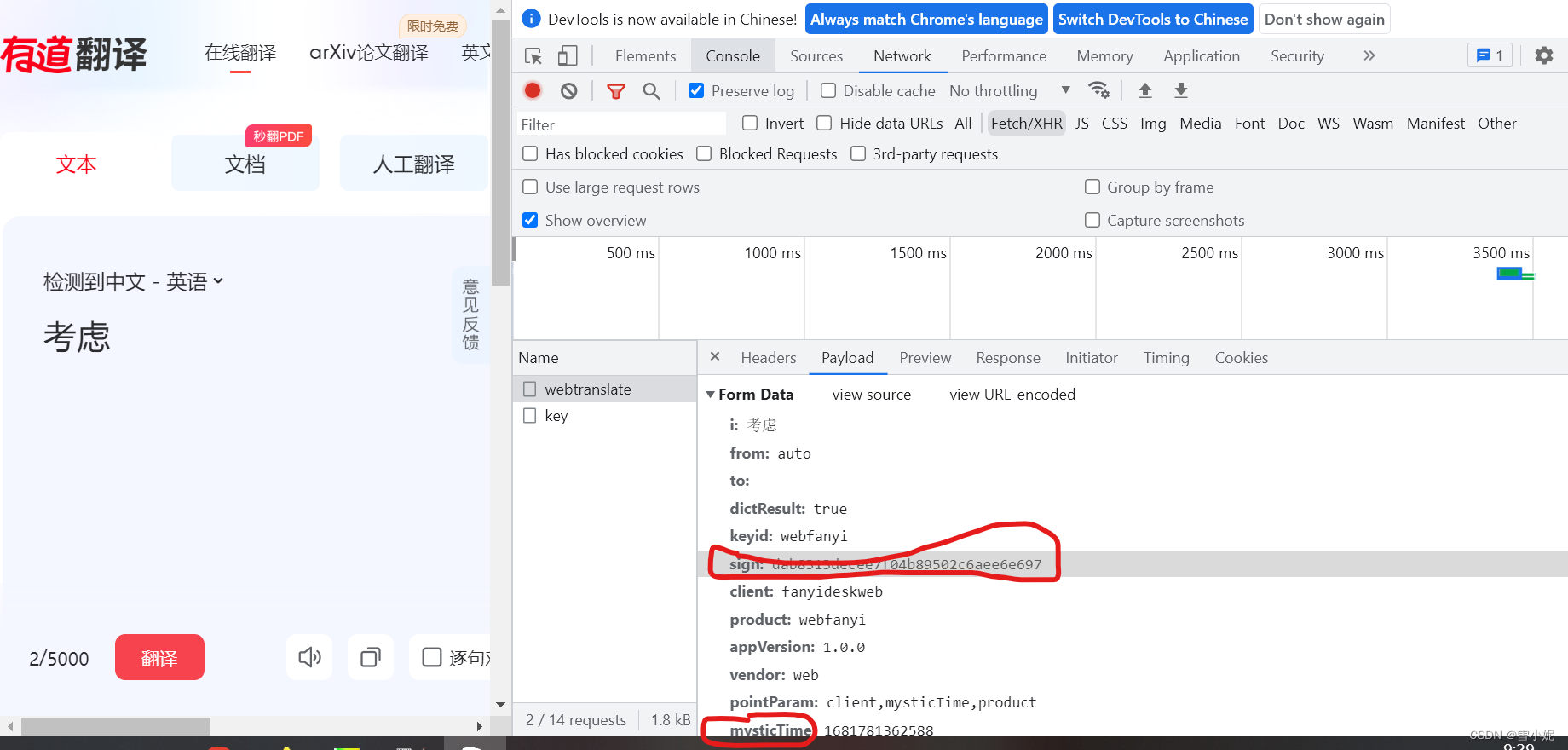Click the page horizontal scrollbar
Image resolution: width=1568 pixels, height=750 pixels.
point(116,726)
